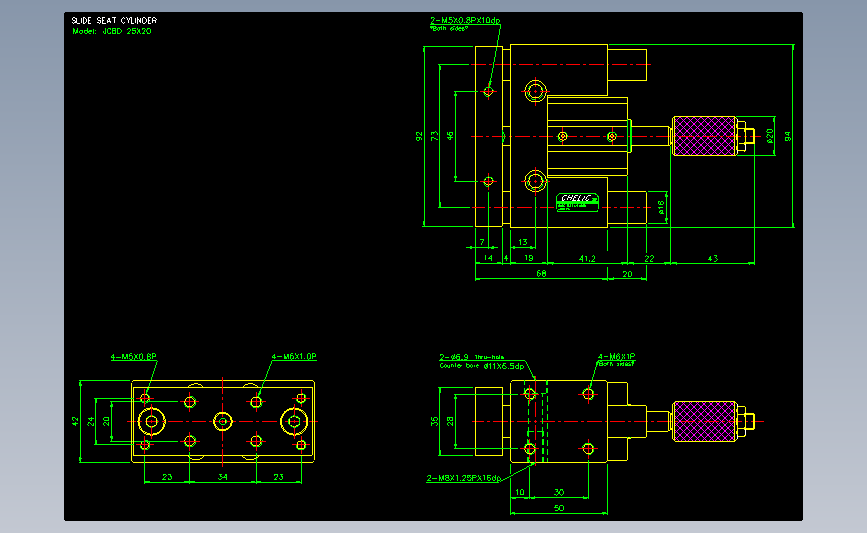Click the vertical '42' dimension value
This screenshot has width=867, height=533.
pyautogui.click(x=76, y=421)
